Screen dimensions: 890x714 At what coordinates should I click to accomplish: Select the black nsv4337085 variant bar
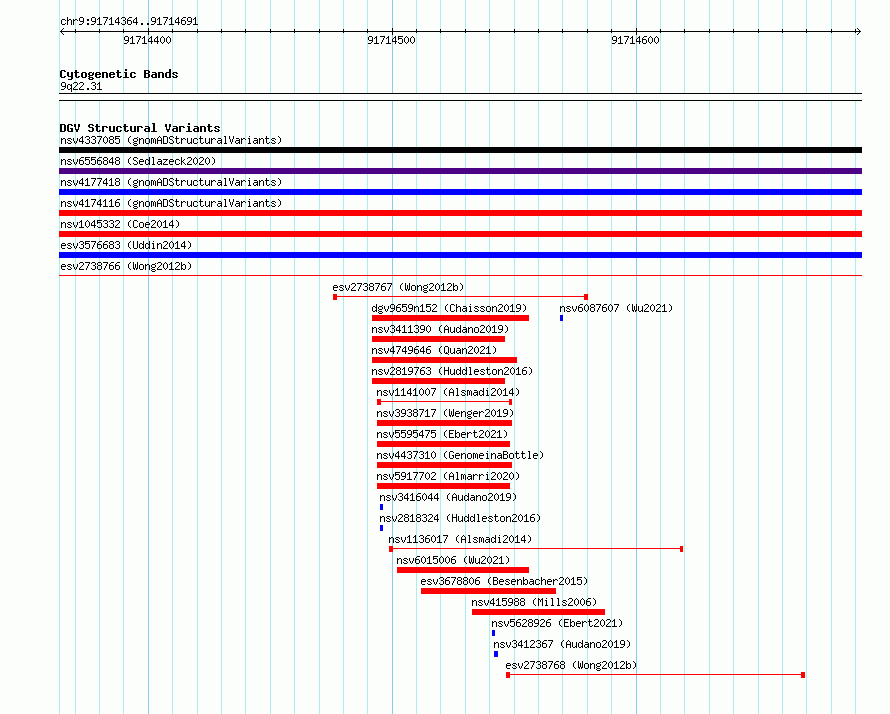coord(460,150)
